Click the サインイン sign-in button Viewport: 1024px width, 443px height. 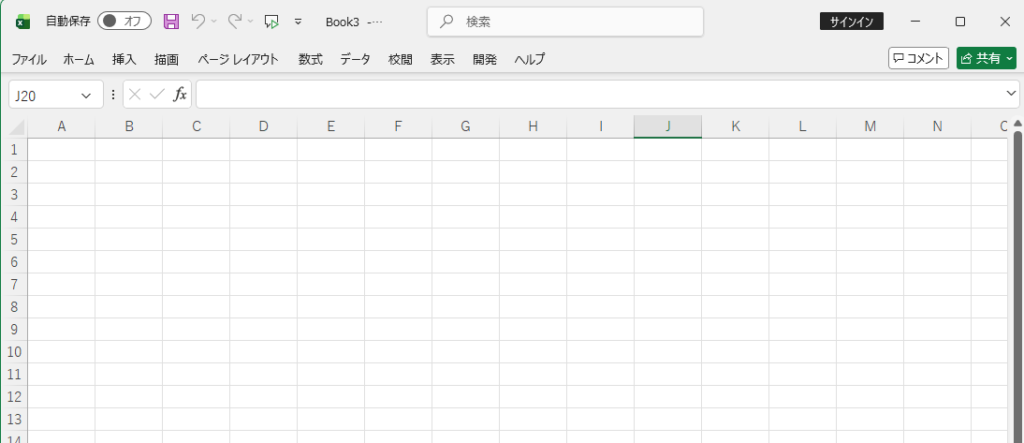pos(851,21)
